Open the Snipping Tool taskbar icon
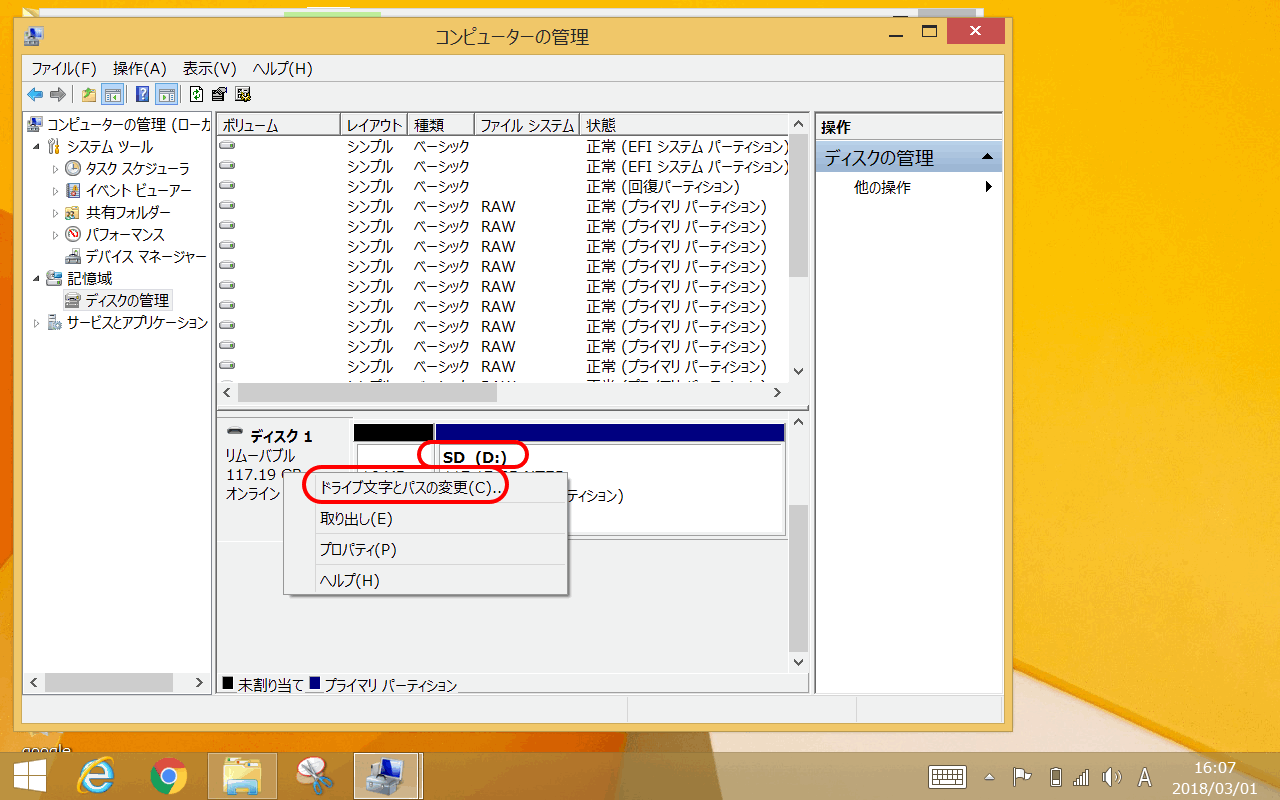The width and height of the screenshot is (1280, 800). [x=314, y=776]
